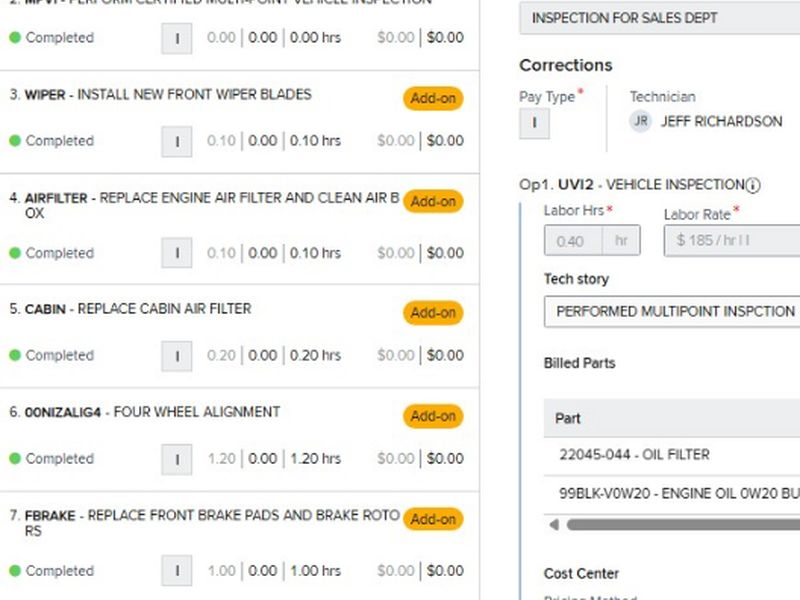Open INSPECTION FOR SALES DEPT dropdown
Viewport: 800px width, 600px height.
(x=660, y=18)
